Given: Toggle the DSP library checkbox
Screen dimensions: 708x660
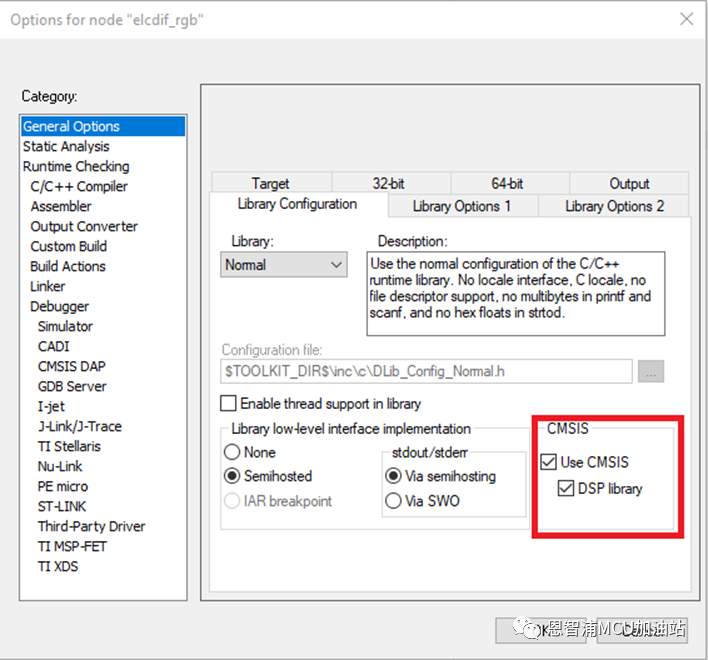Looking at the screenshot, I should tap(566, 488).
